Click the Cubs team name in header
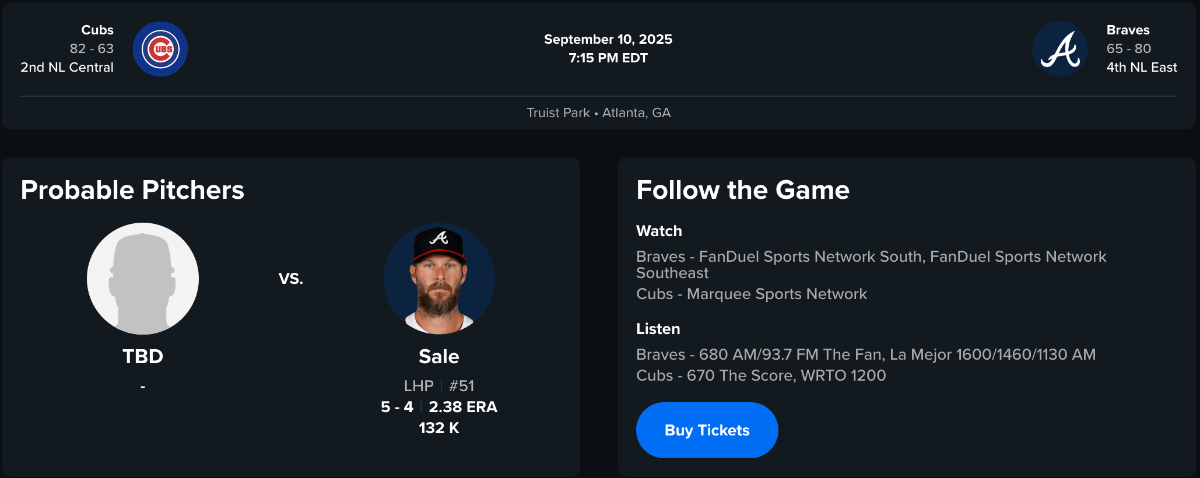Image resolution: width=1200 pixels, height=478 pixels. click(97, 30)
